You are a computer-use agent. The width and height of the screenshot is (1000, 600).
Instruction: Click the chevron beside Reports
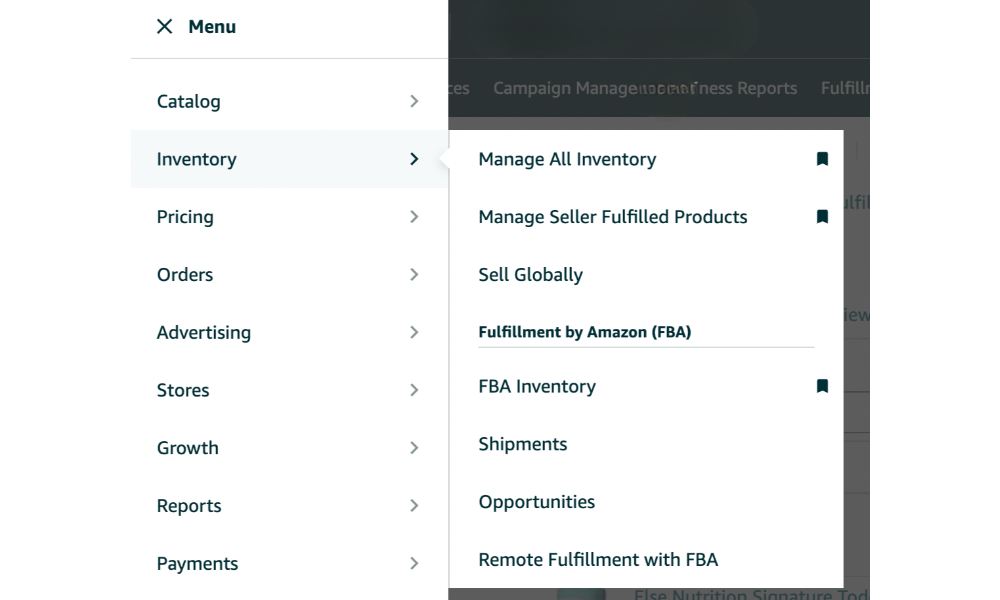414,506
